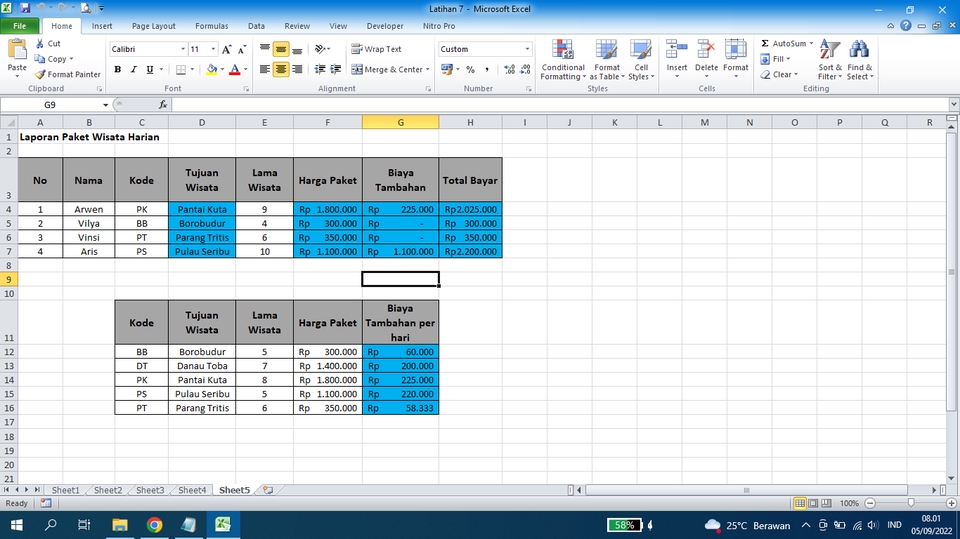Click the Paste clipboard icon

click(x=17, y=50)
